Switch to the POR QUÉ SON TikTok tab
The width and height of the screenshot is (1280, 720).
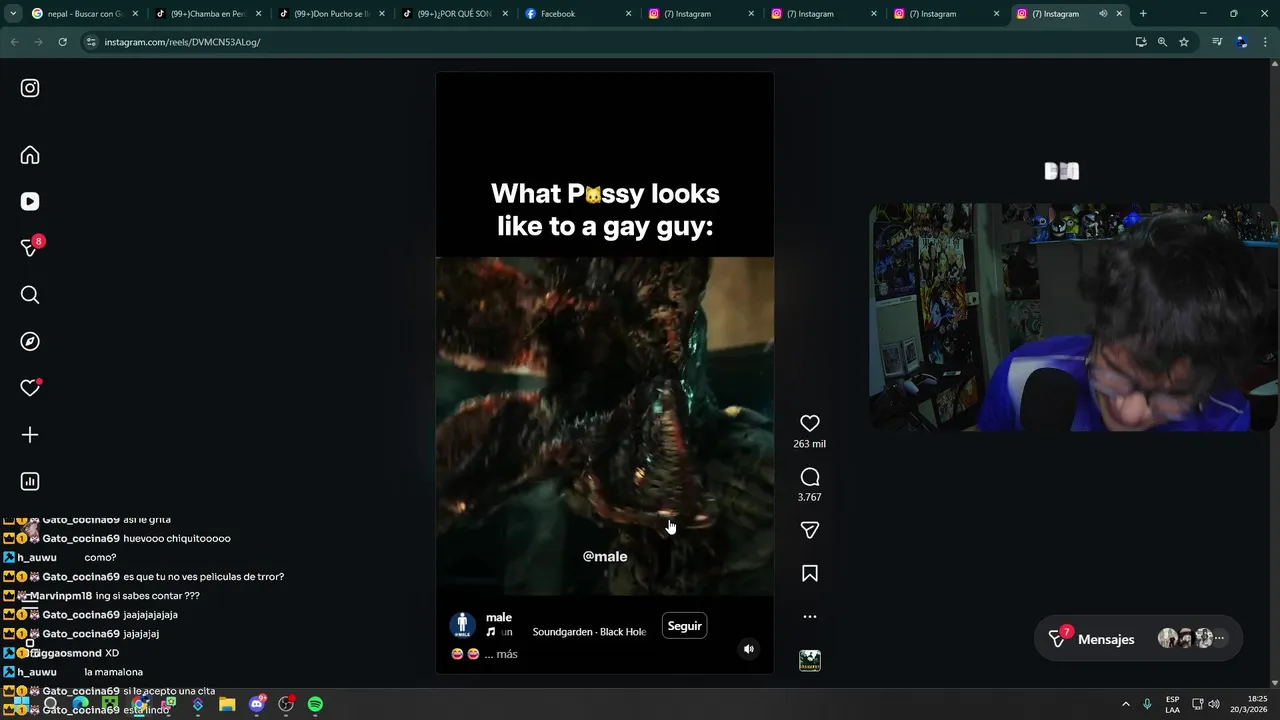455,14
